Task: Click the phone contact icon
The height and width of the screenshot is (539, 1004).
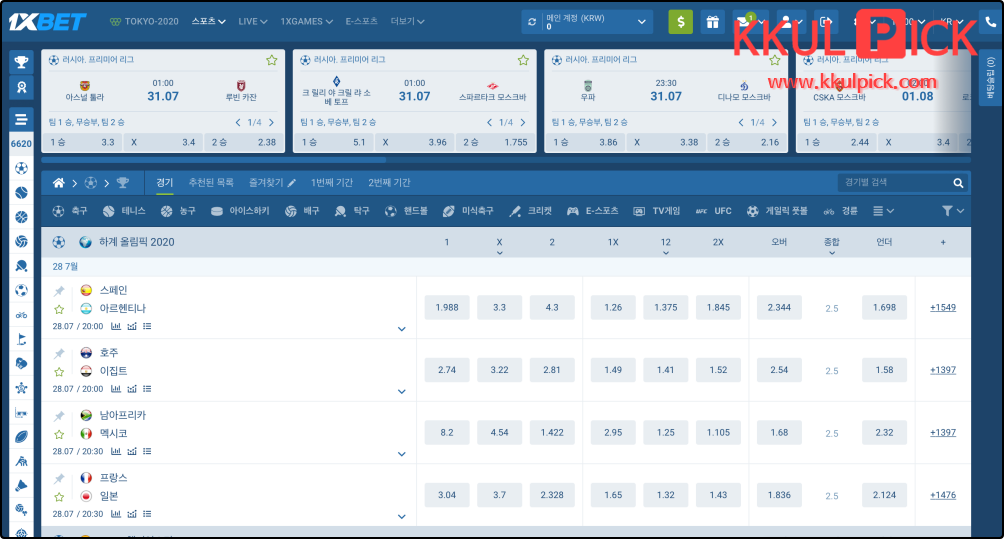Action: point(990,22)
